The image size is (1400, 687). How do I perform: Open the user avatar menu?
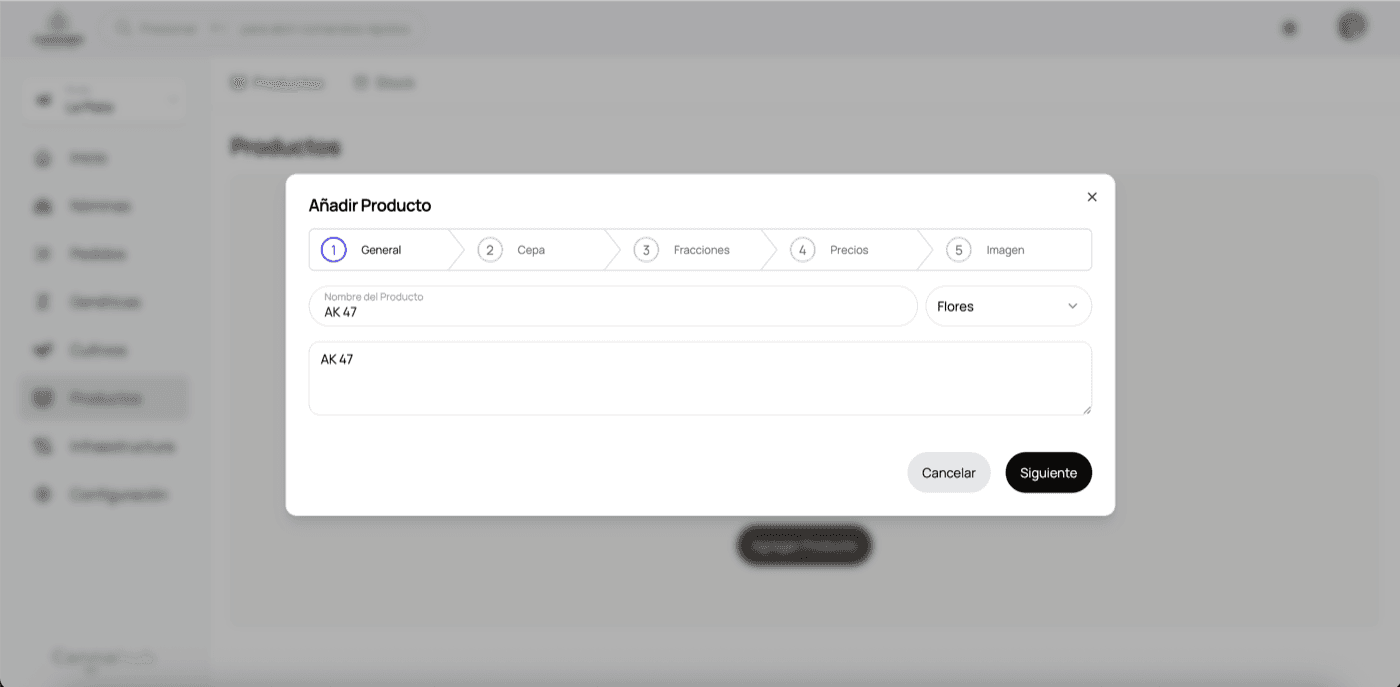click(x=1351, y=27)
